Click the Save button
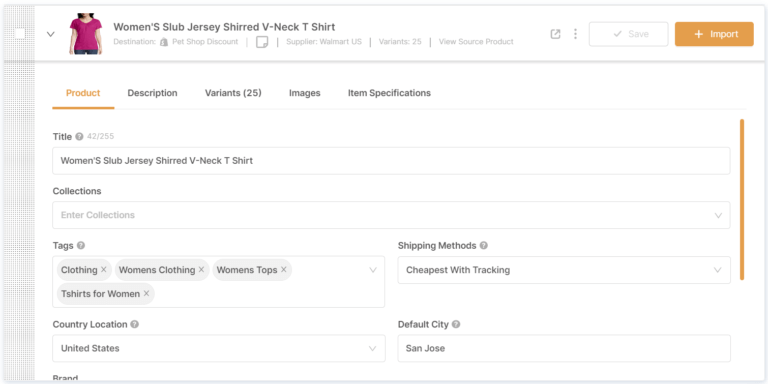768x384 pixels. point(628,34)
